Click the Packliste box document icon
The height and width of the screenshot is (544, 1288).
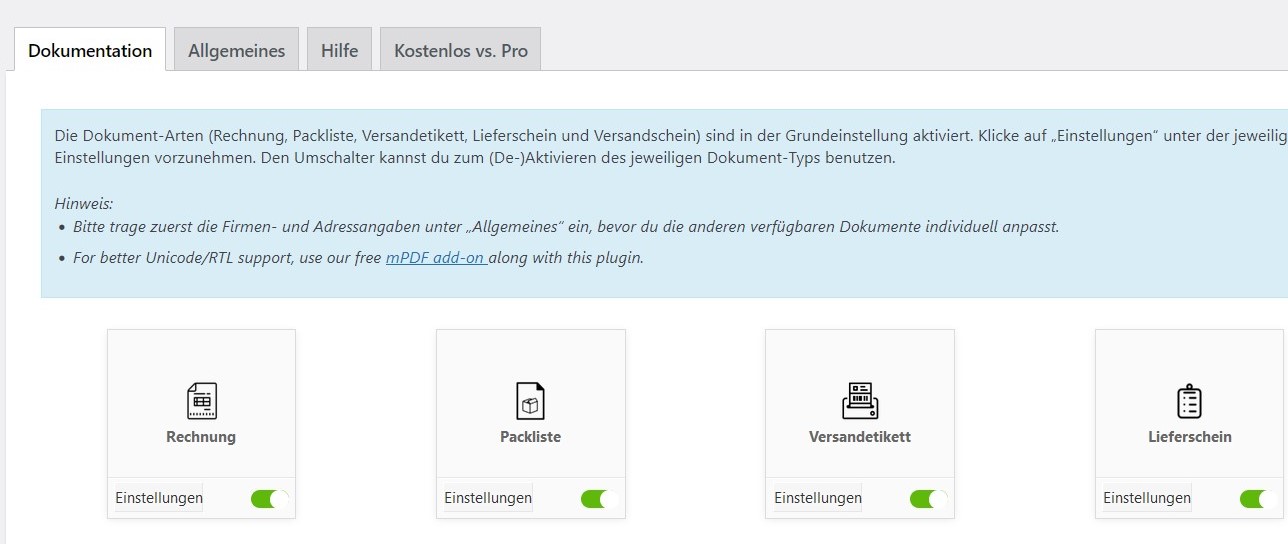(x=530, y=401)
